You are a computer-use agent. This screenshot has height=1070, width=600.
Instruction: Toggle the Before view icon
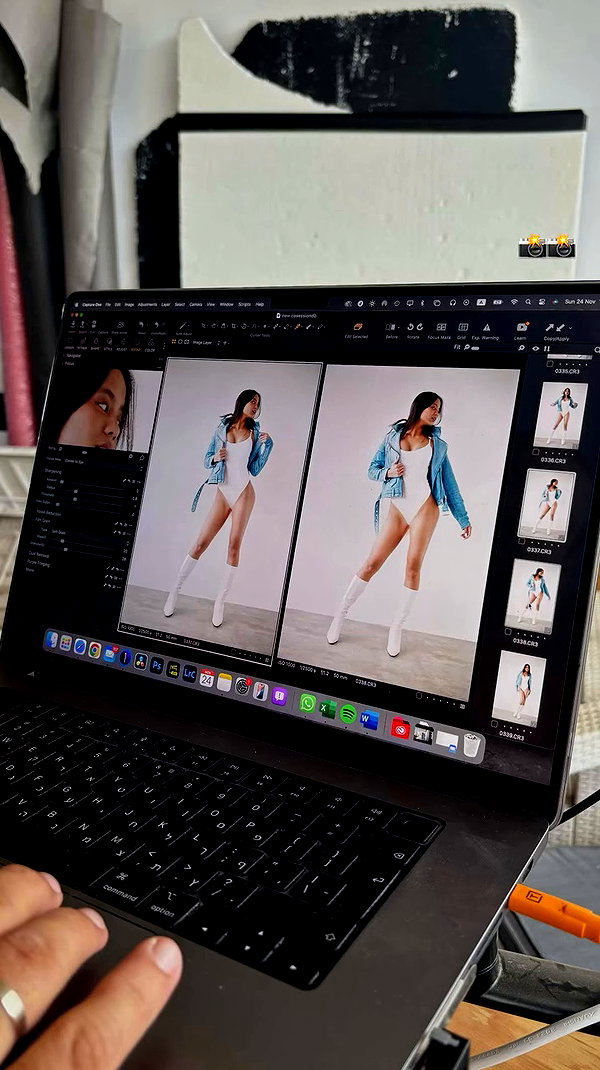point(390,328)
